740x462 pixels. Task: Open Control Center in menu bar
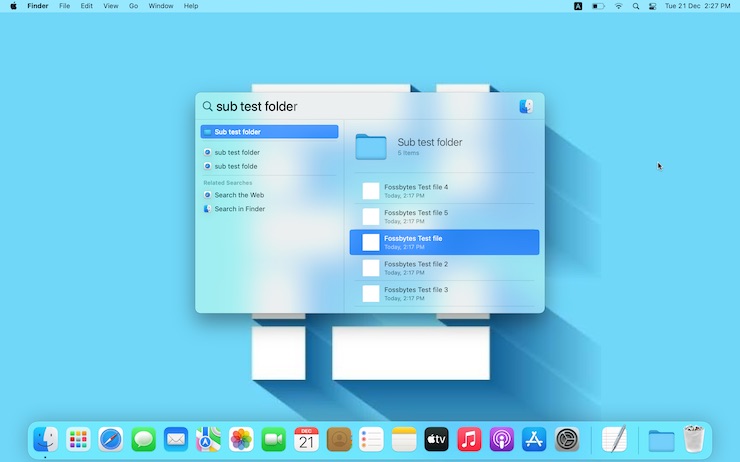tap(653, 6)
